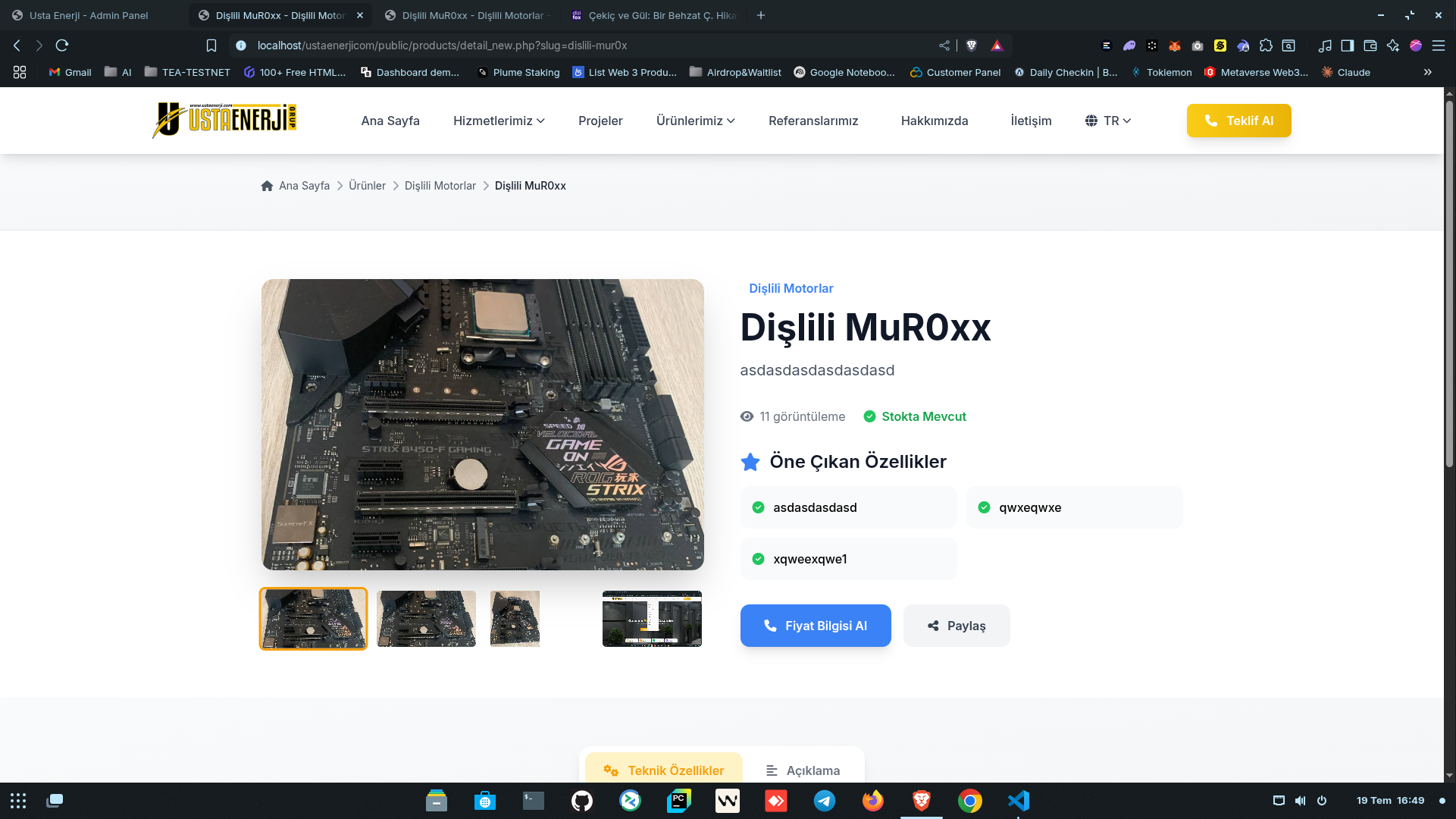The width and height of the screenshot is (1456, 819).
Task: Open the Ürünlerimiz dropdown
Action: pyautogui.click(x=694, y=121)
